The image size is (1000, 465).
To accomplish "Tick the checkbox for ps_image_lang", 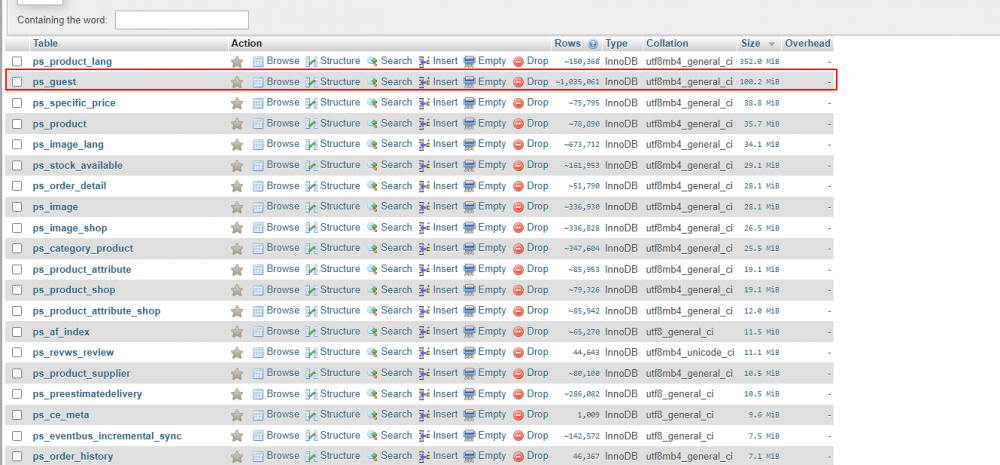I will tap(17, 145).
